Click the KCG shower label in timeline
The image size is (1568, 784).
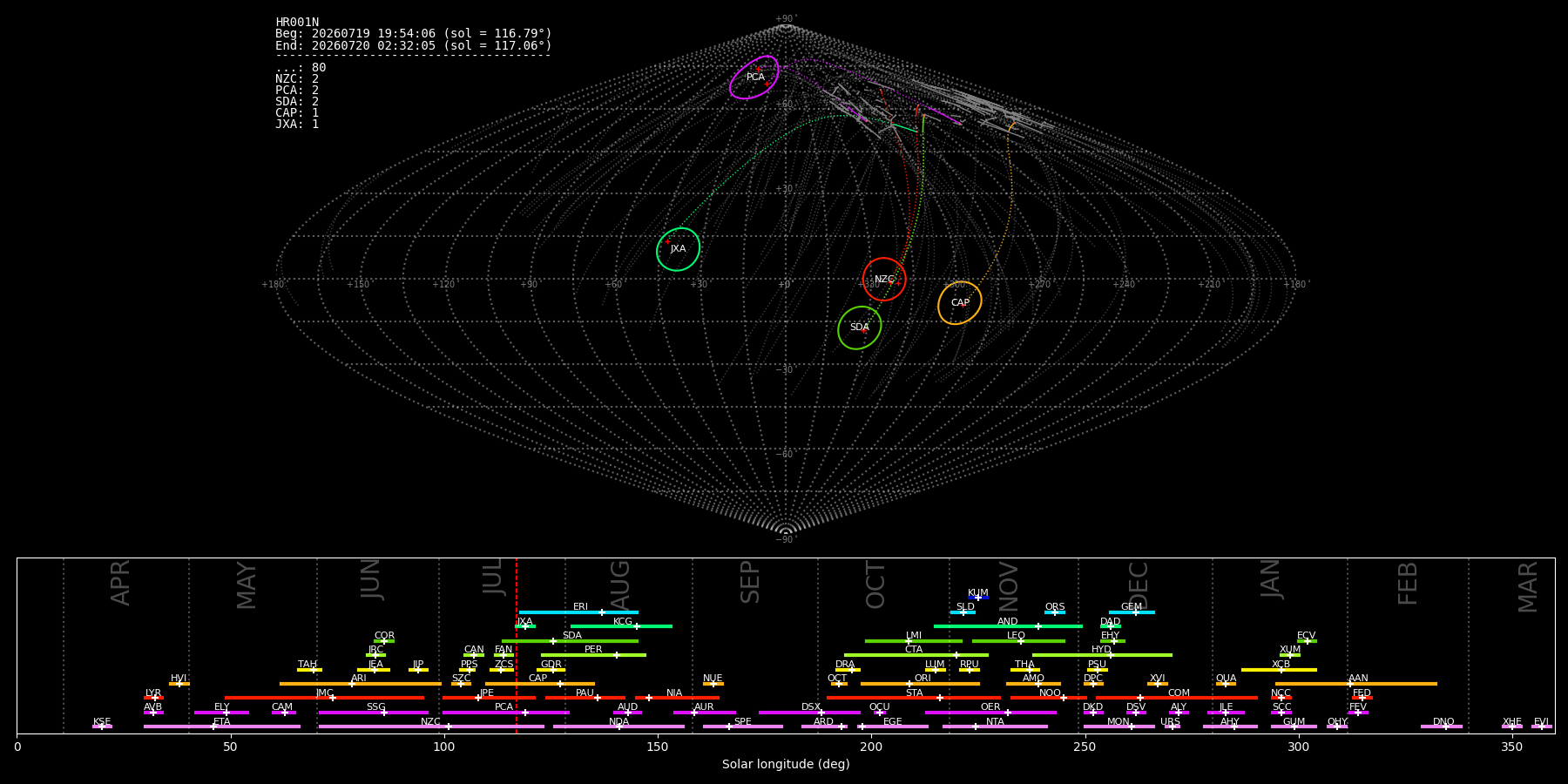[x=623, y=622]
